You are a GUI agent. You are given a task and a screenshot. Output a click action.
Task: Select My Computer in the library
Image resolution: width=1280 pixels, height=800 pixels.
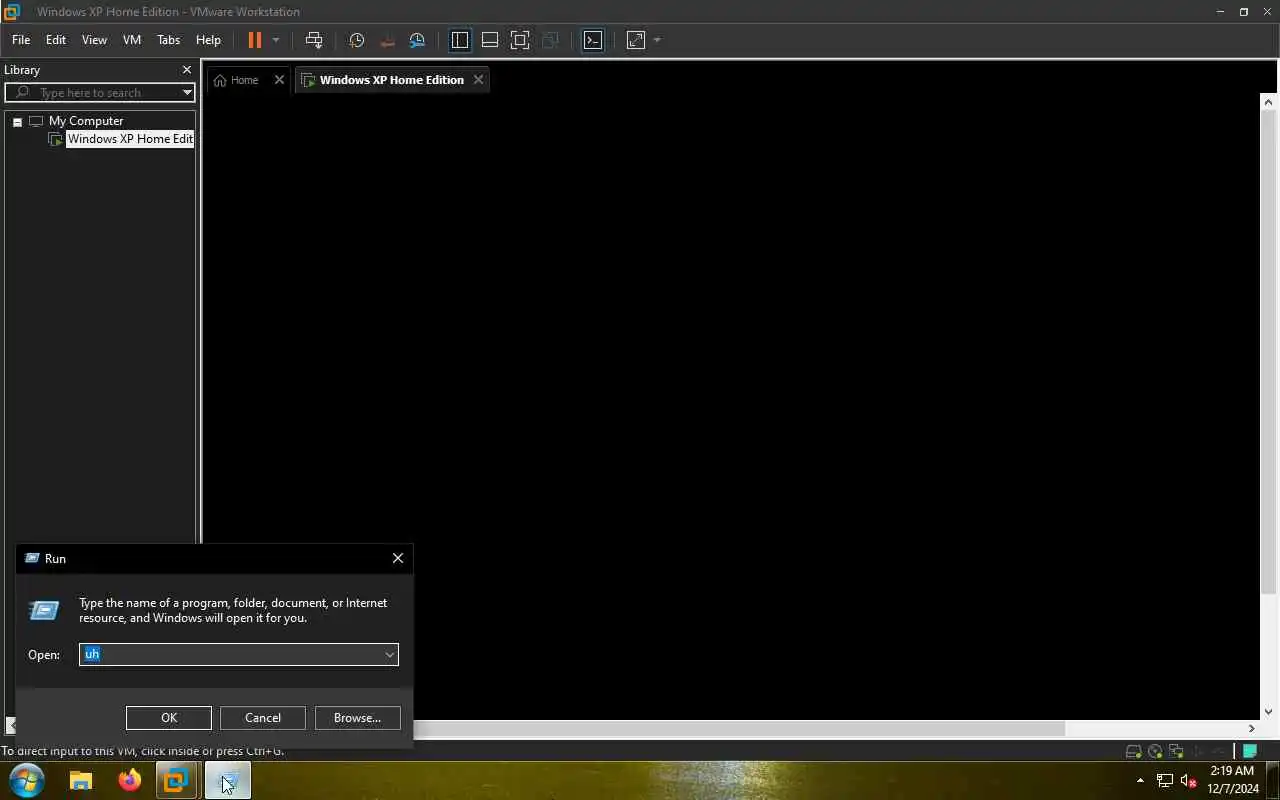86,121
